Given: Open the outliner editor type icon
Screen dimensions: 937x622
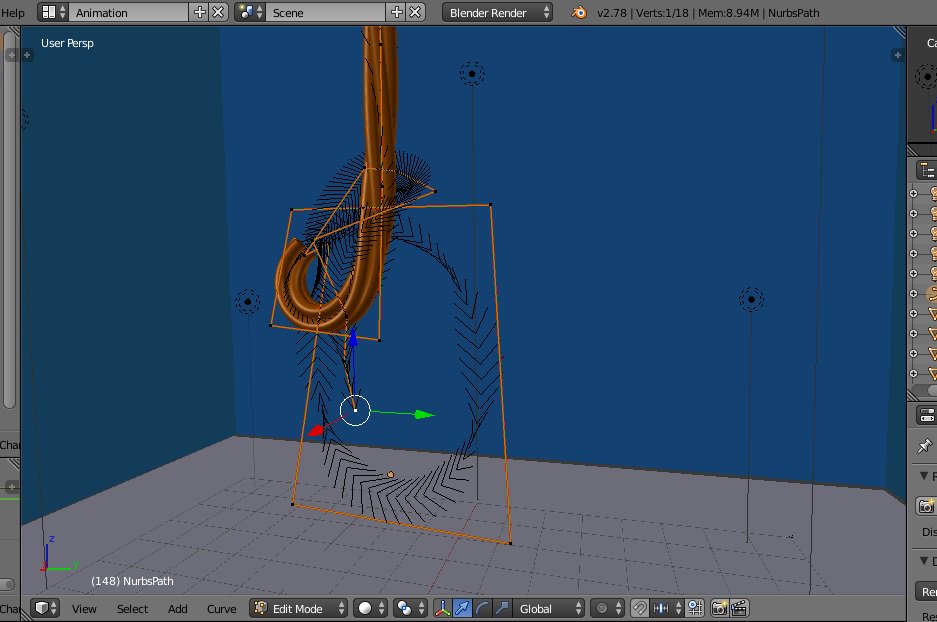Looking at the screenshot, I should click(927, 170).
